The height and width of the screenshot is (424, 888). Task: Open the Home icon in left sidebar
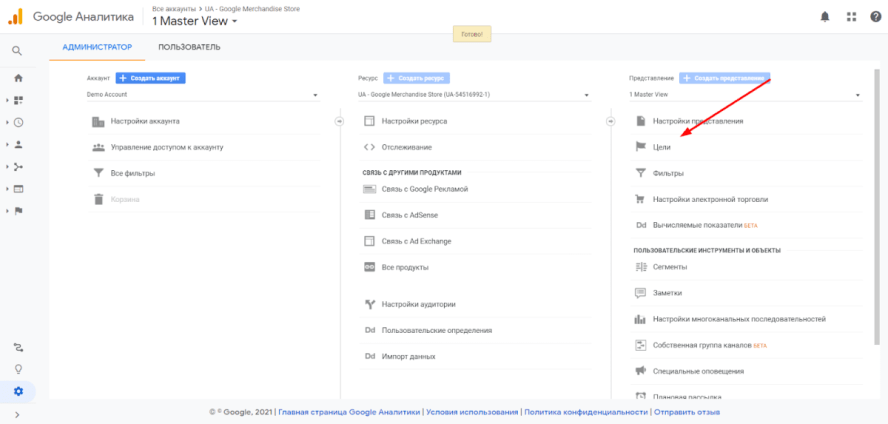point(18,78)
